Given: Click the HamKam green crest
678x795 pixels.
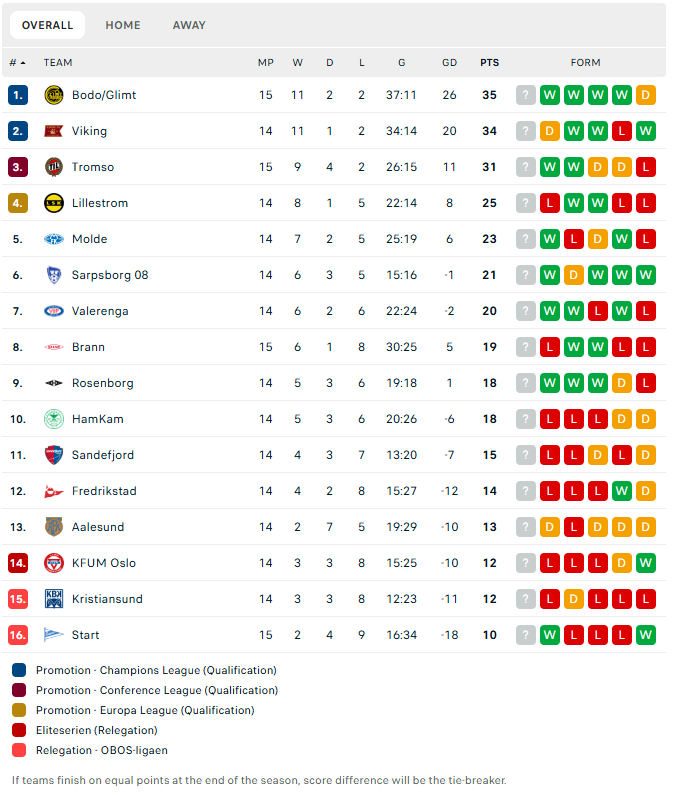Looking at the screenshot, I should tap(54, 419).
